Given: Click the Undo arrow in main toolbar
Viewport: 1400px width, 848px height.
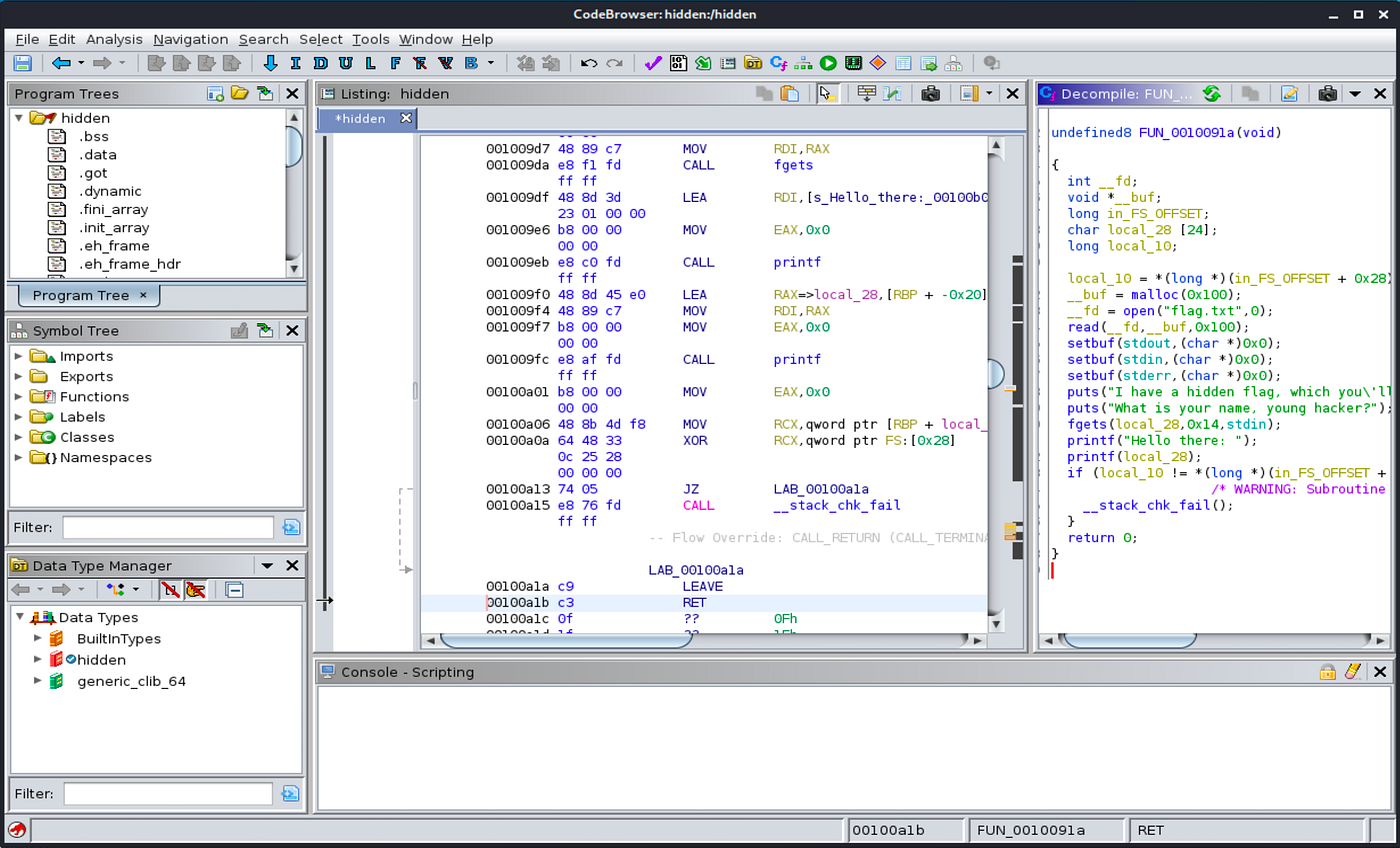Looking at the screenshot, I should click(589, 63).
